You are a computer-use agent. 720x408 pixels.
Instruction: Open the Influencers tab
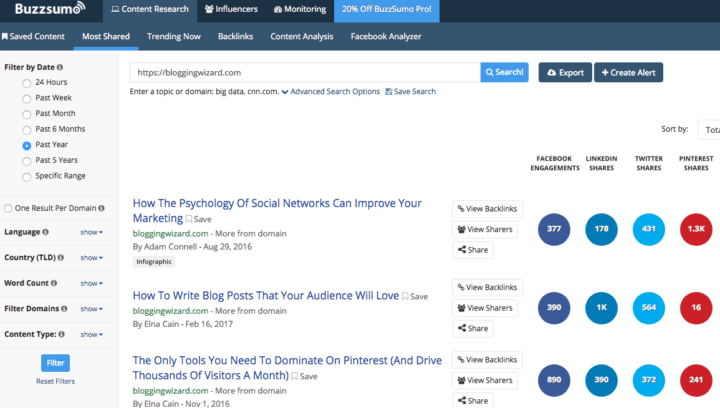click(x=231, y=9)
